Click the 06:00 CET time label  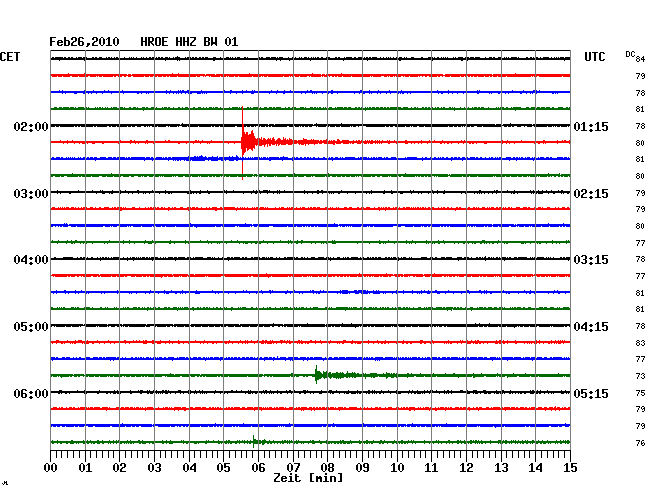[x=31, y=393]
